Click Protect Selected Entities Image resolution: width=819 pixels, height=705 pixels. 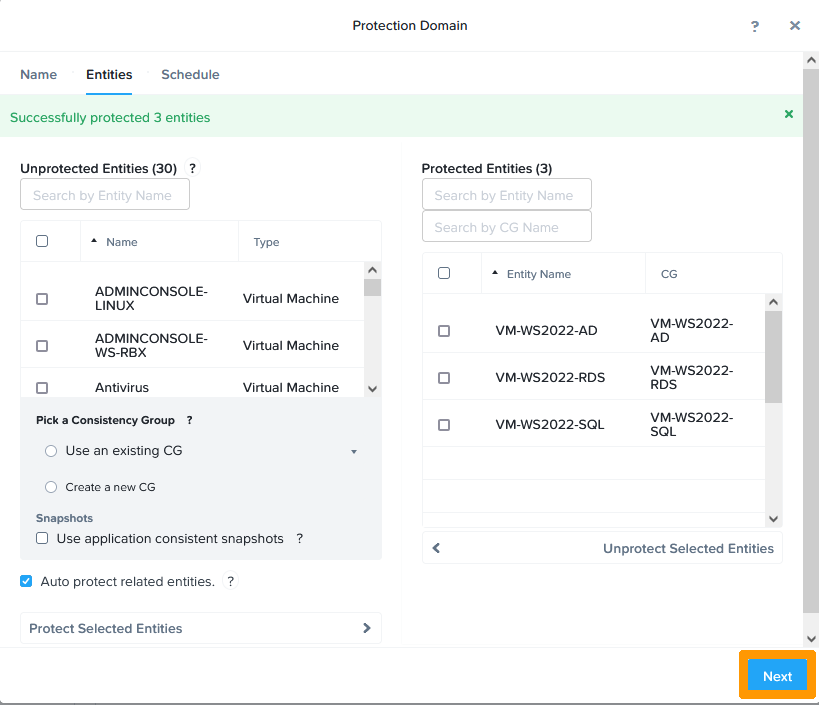[200, 628]
